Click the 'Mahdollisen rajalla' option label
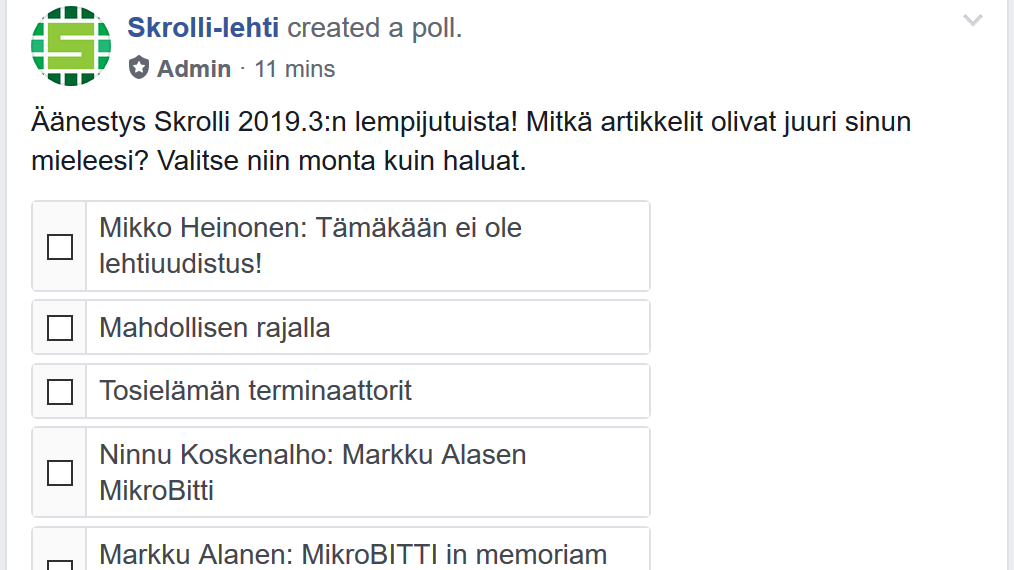 pos(215,327)
